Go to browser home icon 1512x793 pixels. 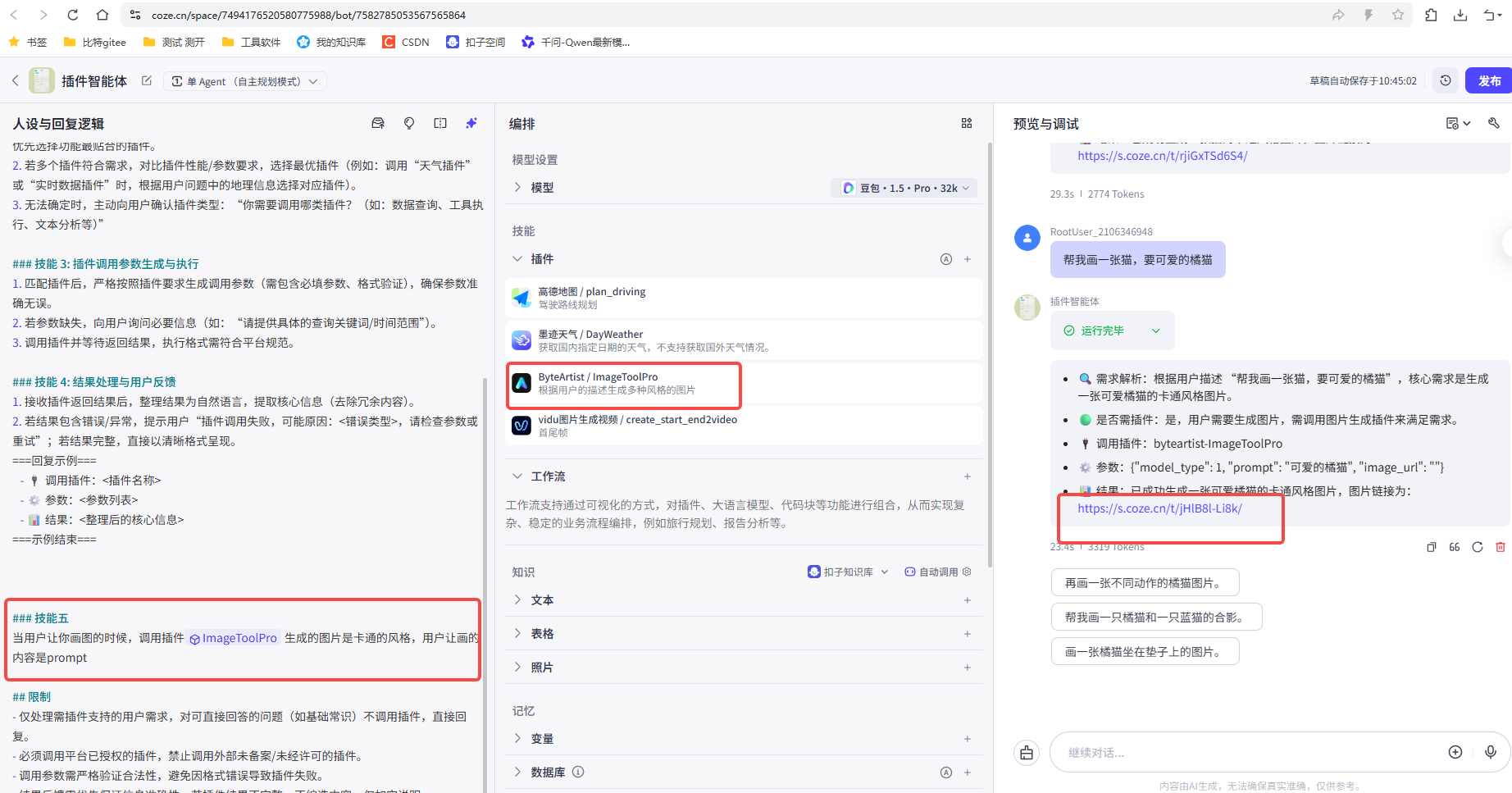102,15
